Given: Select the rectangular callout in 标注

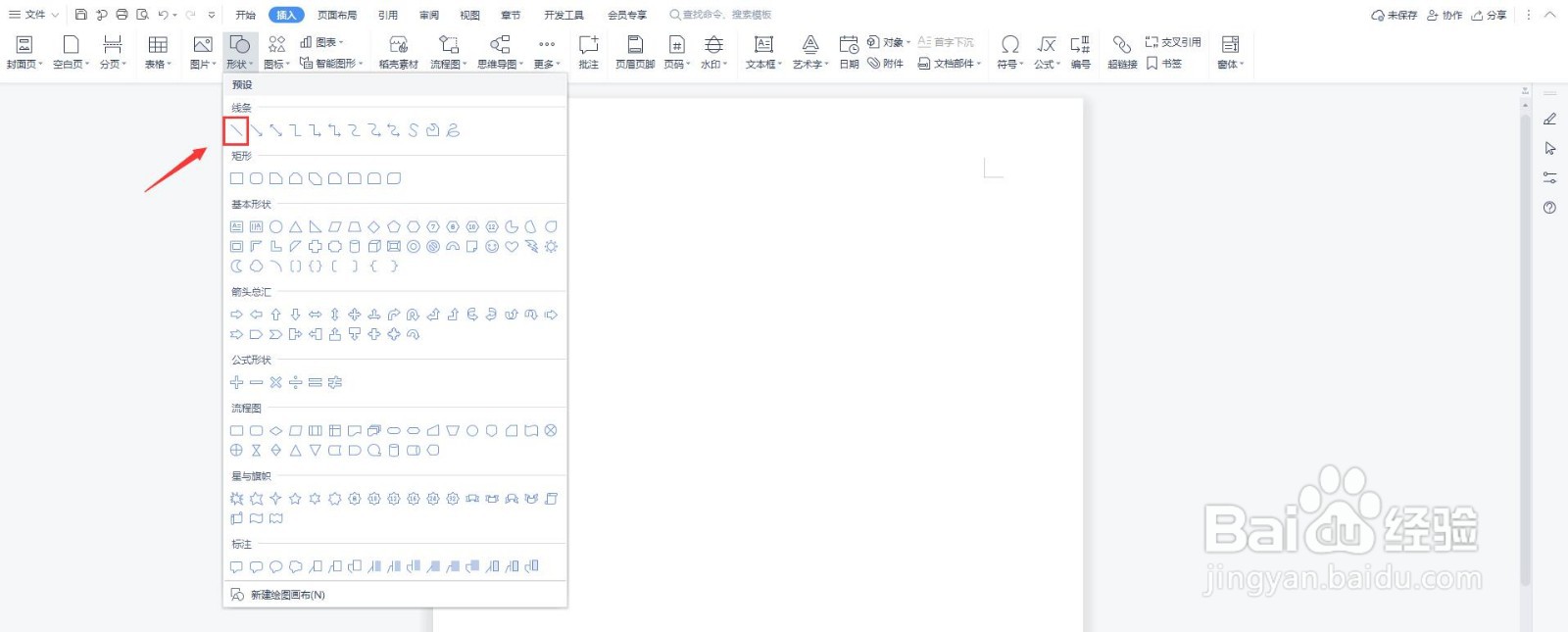Looking at the screenshot, I should 236,566.
